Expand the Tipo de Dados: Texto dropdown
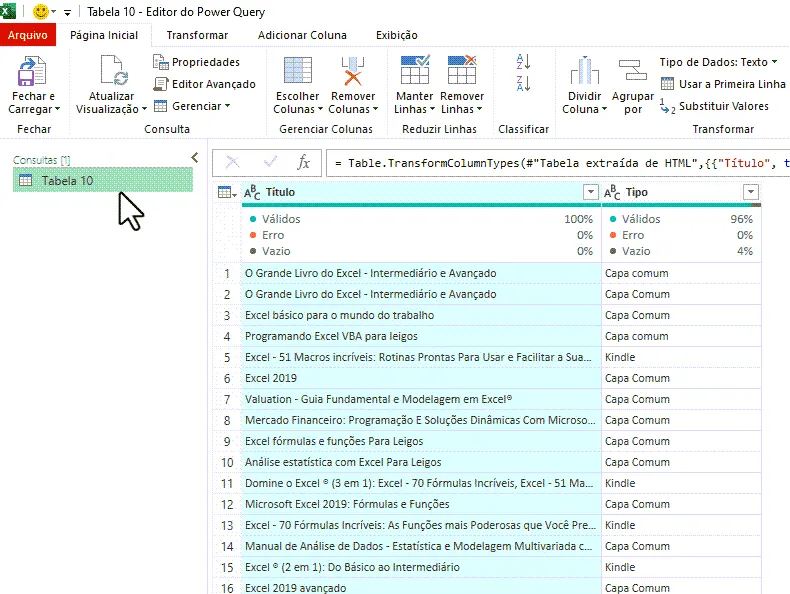790x594 pixels. [x=774, y=62]
